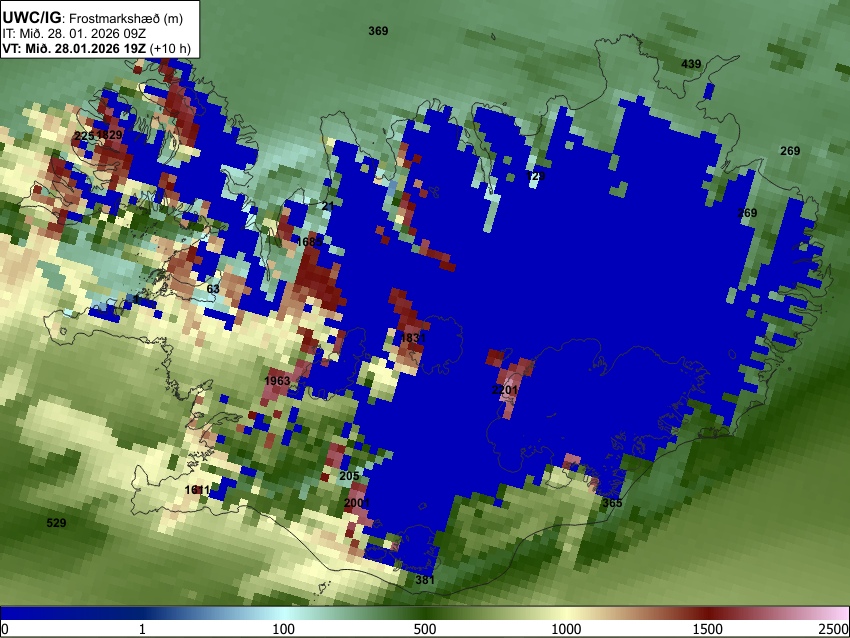Click the 500 tick label on the color scale
Viewport: 850px width, 638px height.
[424, 629]
